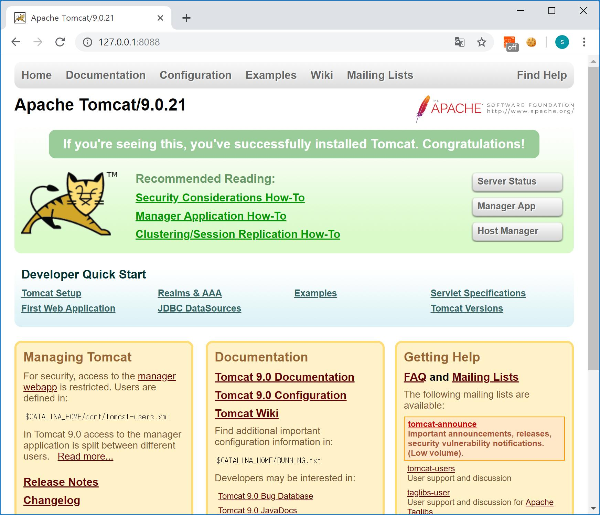Screen dimensions: 600x515
Task: Close the Apache Tomcat/9.0.21 tab
Action: 160,18
